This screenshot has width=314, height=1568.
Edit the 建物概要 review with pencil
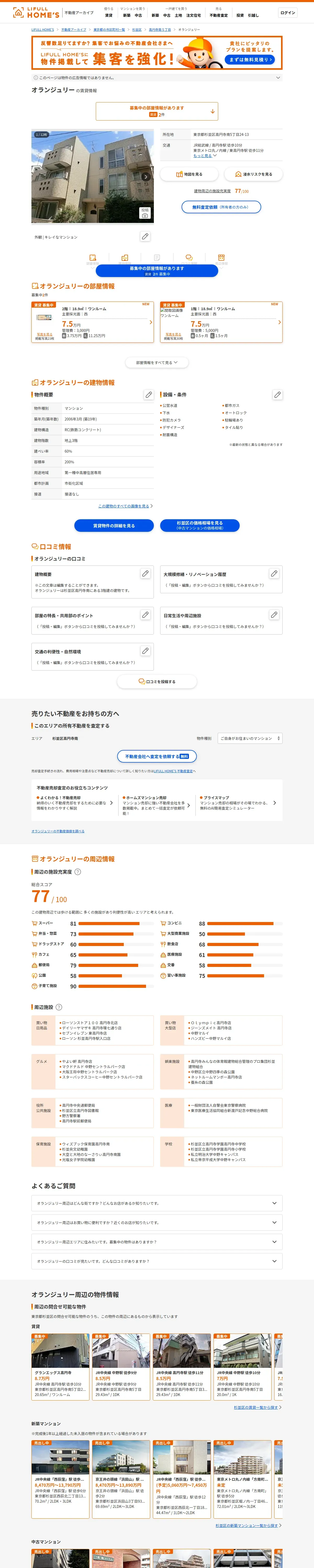click(145, 574)
